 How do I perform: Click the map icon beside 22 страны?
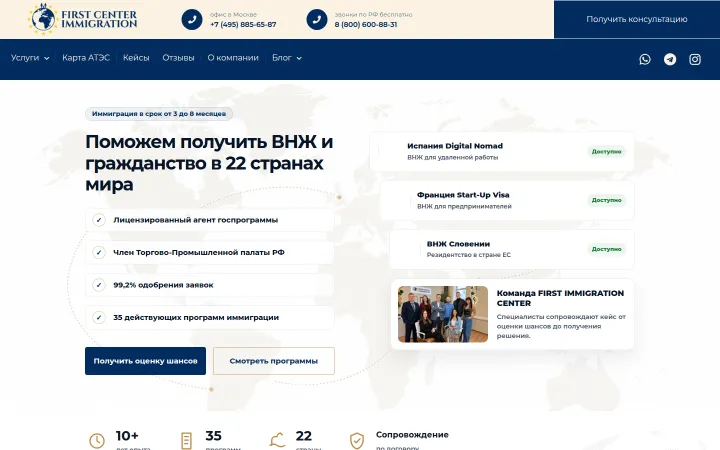[x=277, y=440]
